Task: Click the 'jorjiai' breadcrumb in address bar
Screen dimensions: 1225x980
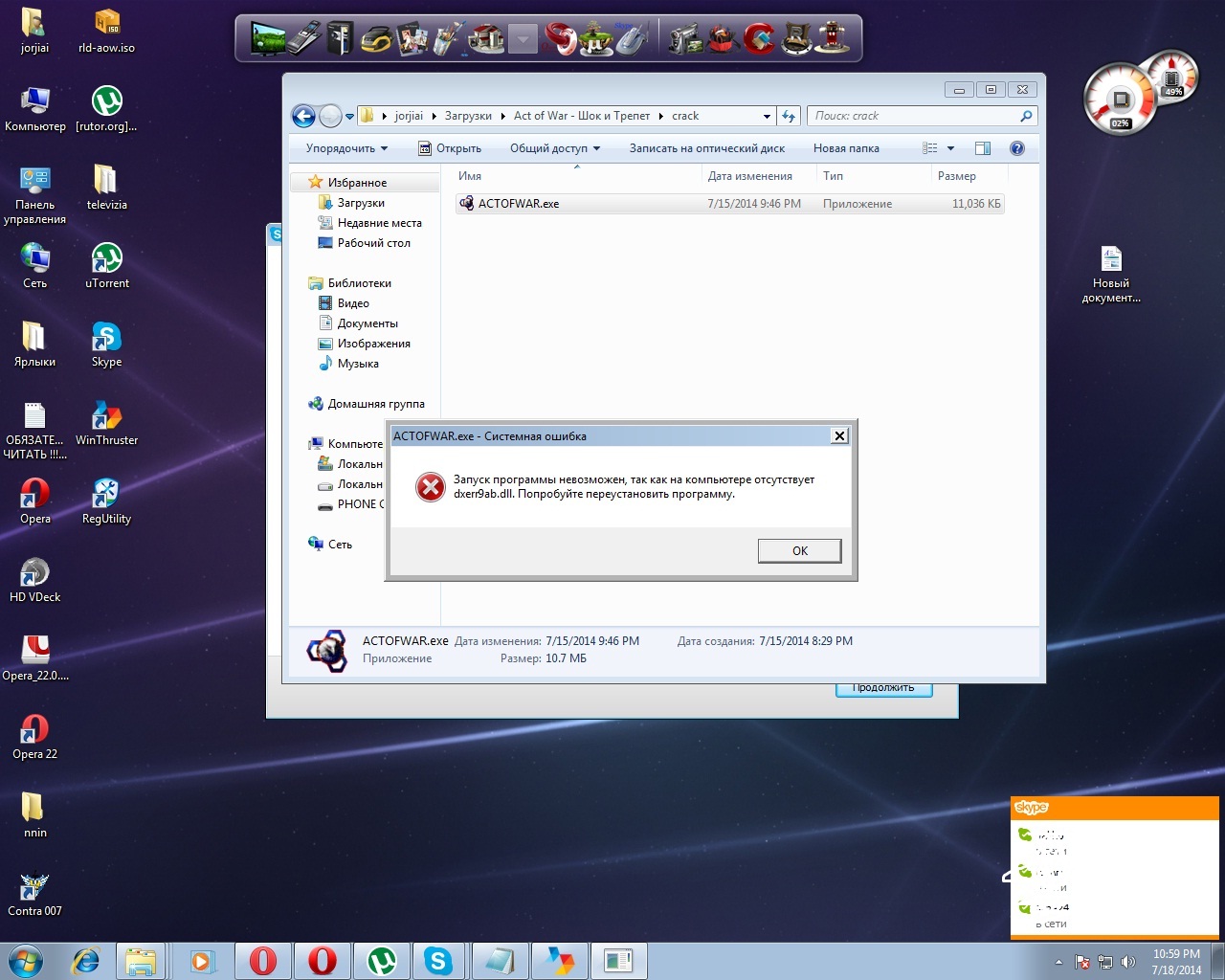Action: pyautogui.click(x=409, y=116)
